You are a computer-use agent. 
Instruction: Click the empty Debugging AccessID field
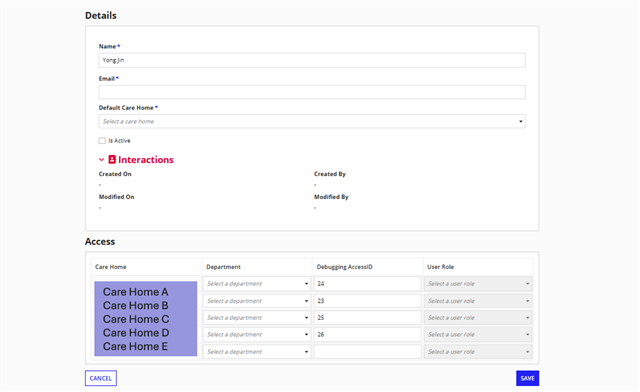pos(367,352)
